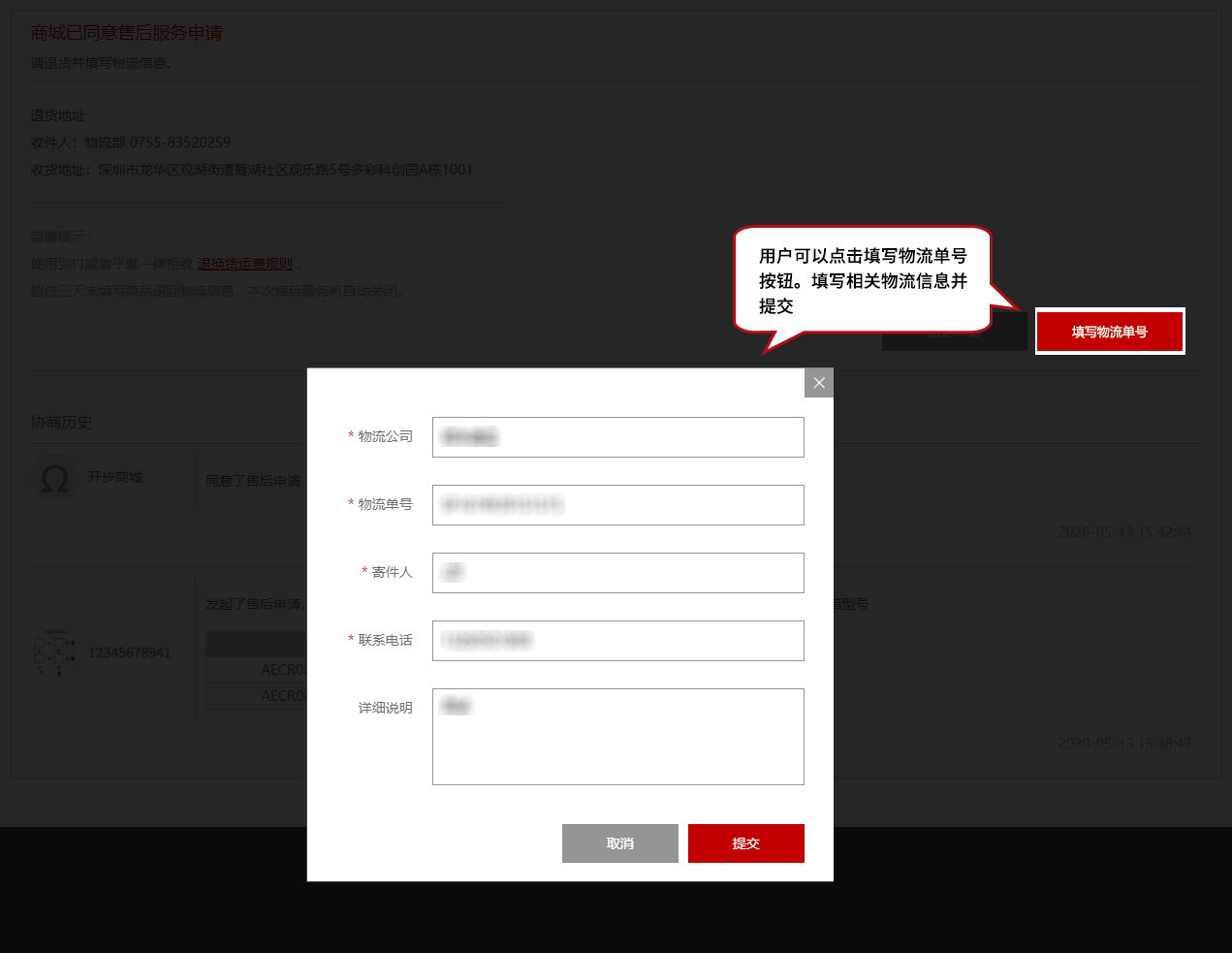The width and height of the screenshot is (1232, 953).
Task: Click the 物流公司 field label
Action: [x=385, y=437]
